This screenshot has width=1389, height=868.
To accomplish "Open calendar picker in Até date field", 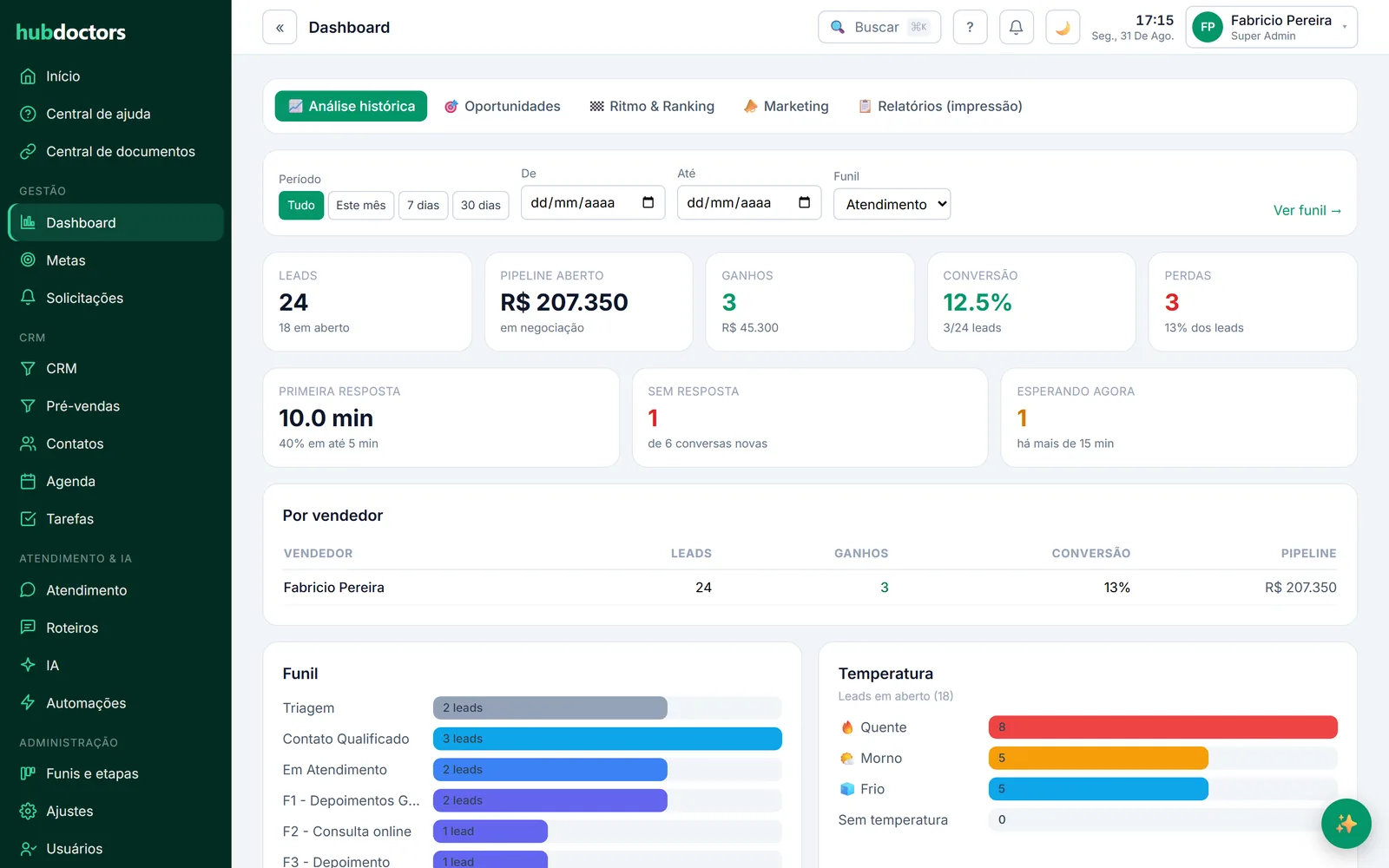I will (x=804, y=202).
